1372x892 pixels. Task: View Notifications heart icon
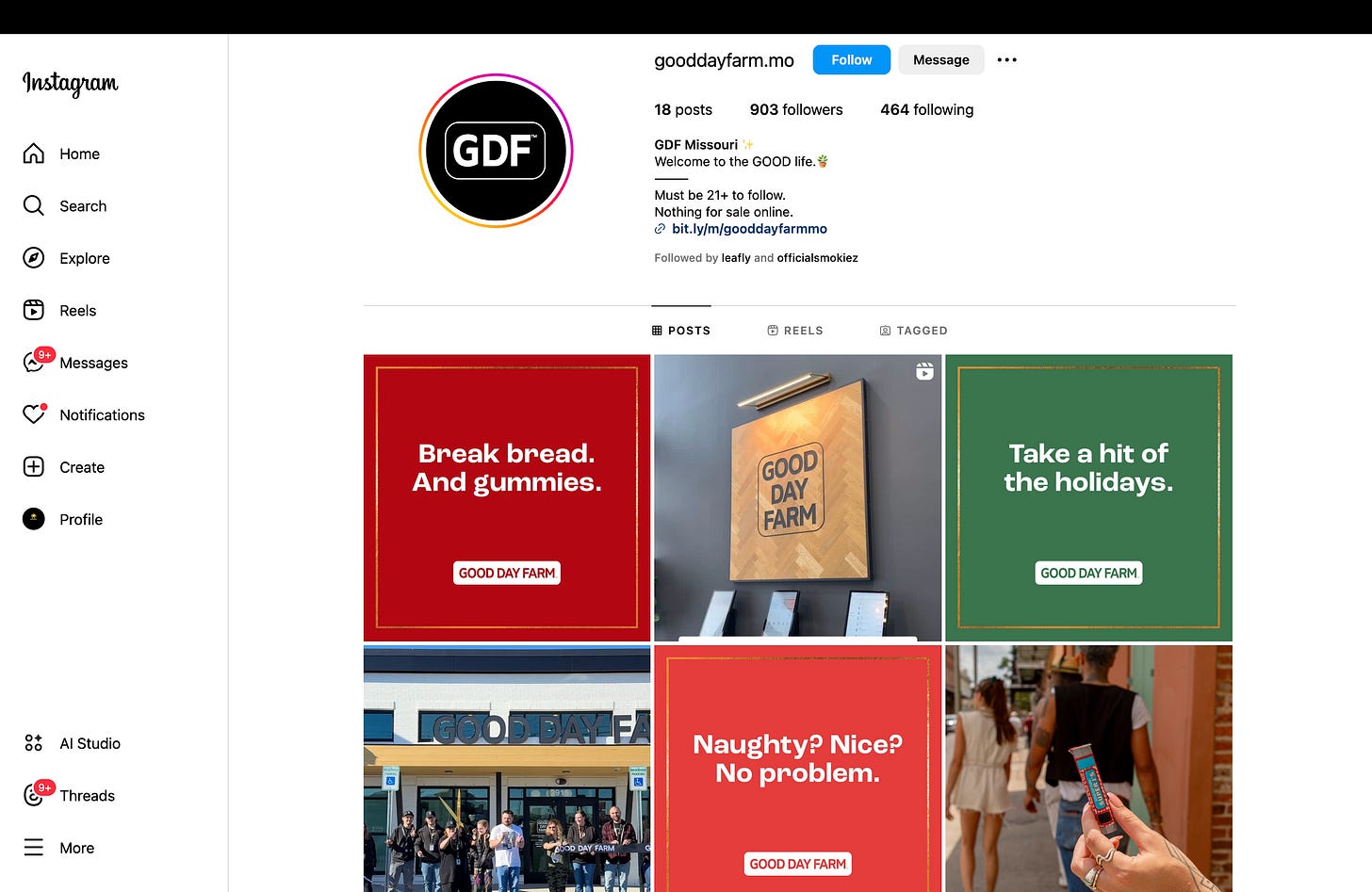point(34,414)
